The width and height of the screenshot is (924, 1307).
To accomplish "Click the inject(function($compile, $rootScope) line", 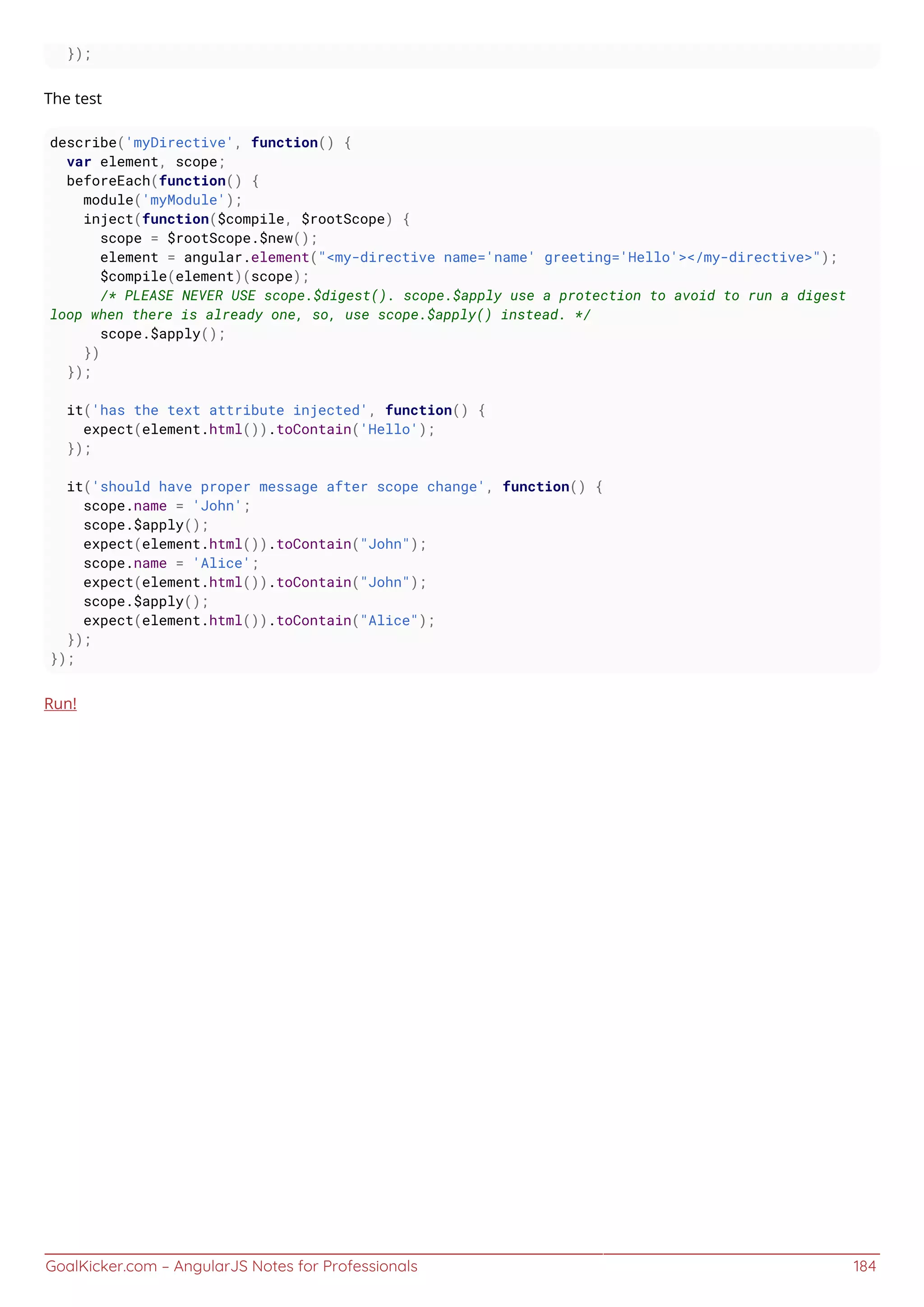I will tap(246, 219).
